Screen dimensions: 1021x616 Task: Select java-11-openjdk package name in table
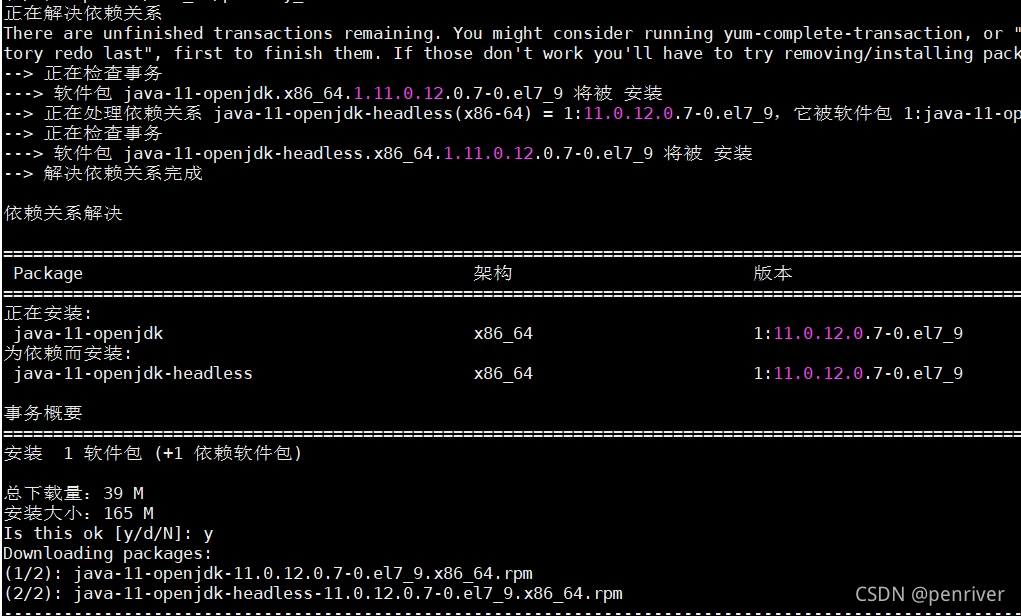[89, 334]
